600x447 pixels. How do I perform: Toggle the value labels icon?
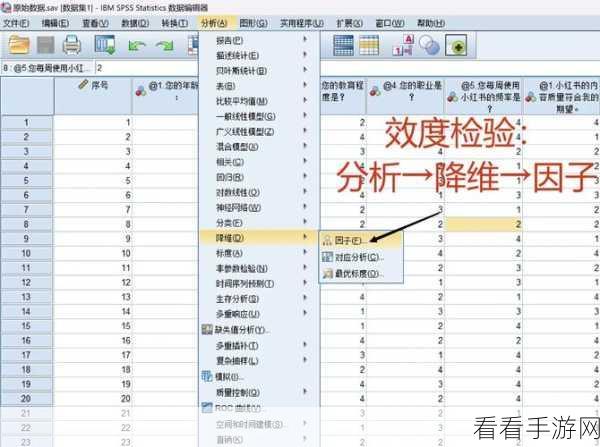(x=403, y=45)
